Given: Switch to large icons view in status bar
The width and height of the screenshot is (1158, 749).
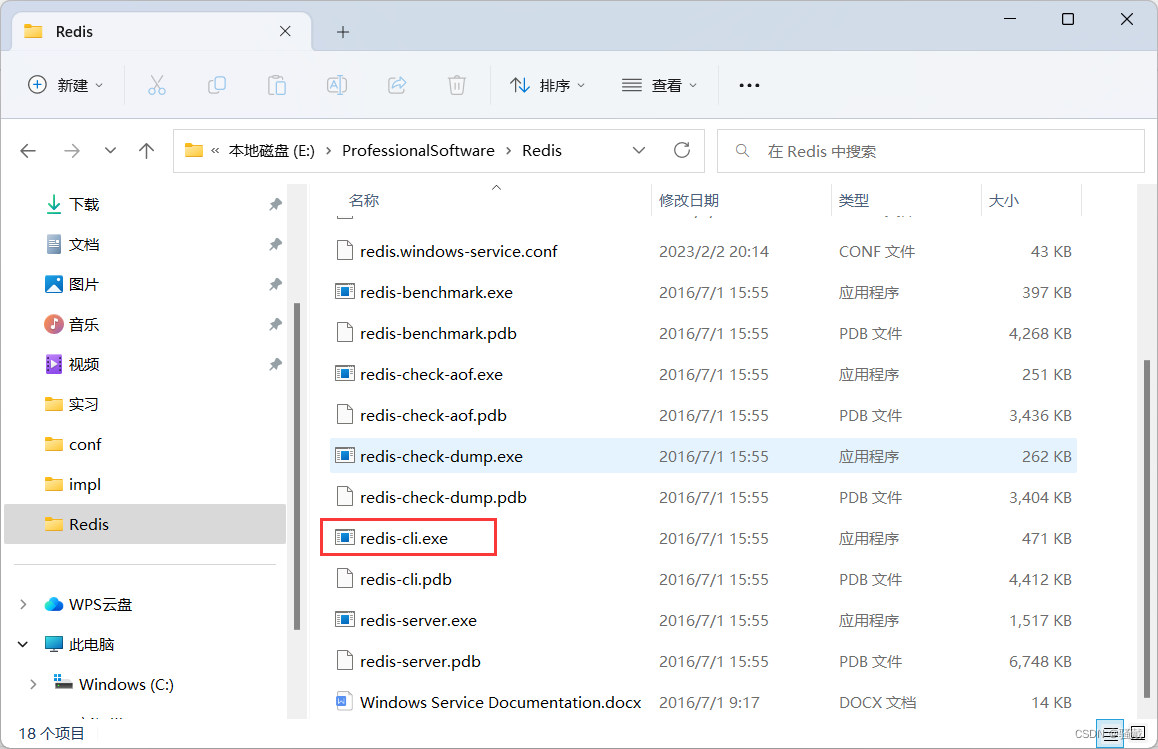Looking at the screenshot, I should (1137, 733).
